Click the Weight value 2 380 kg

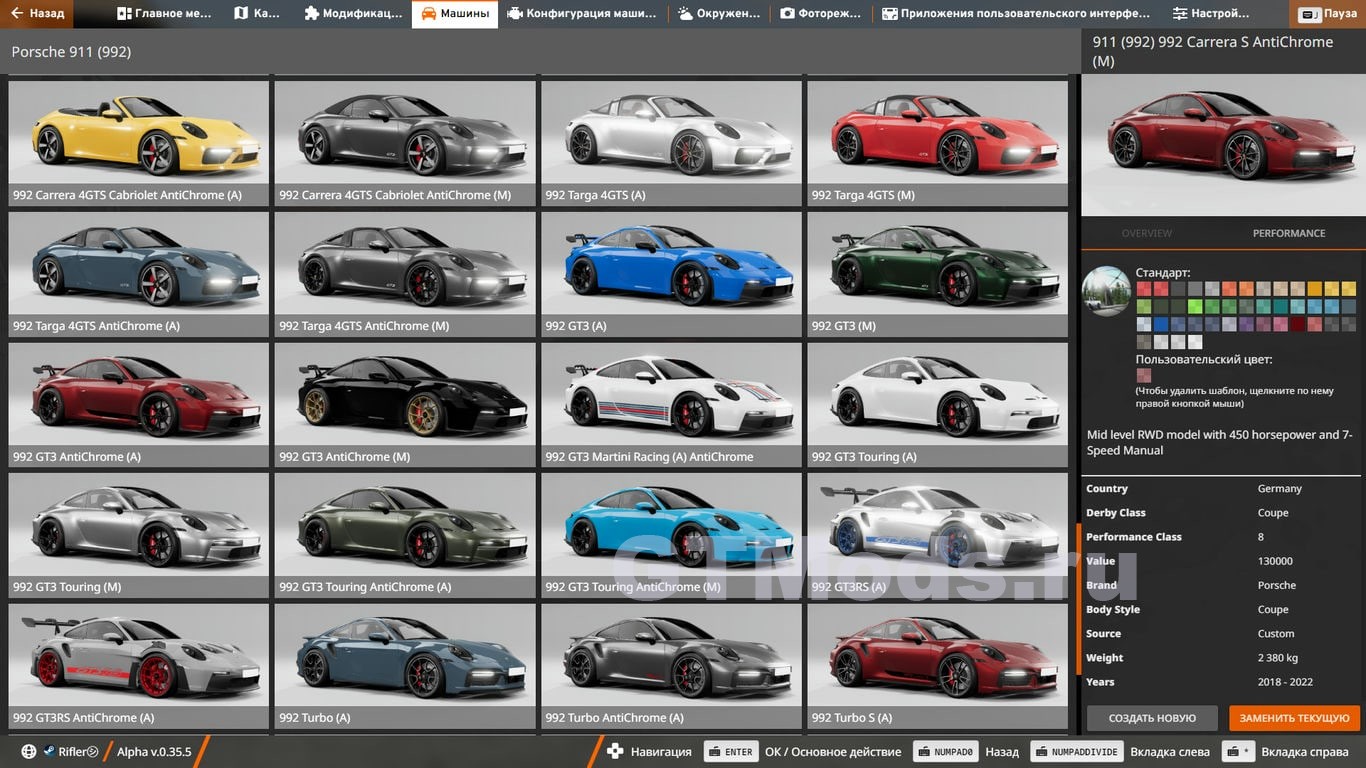tap(1277, 658)
